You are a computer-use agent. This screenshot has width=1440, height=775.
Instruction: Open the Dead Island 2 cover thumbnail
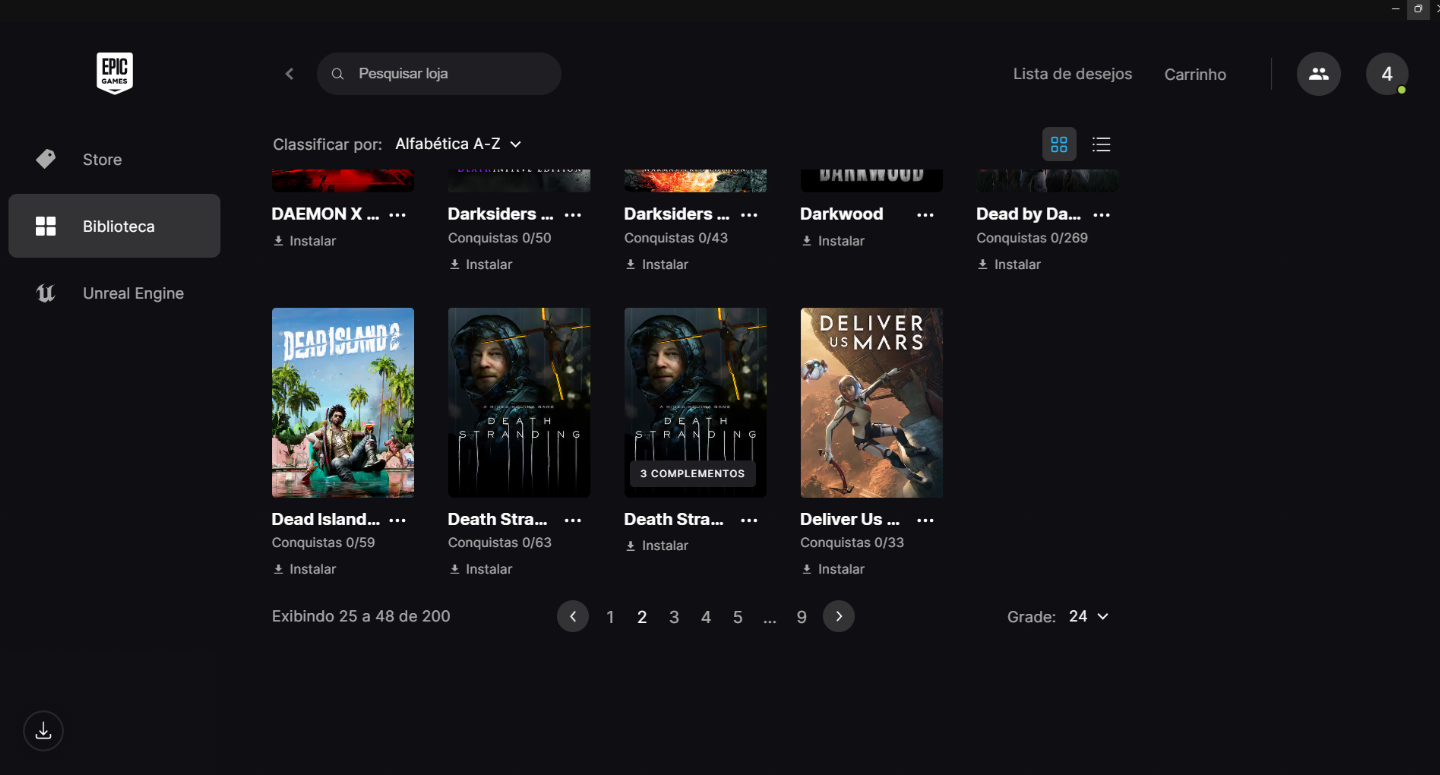[343, 403]
